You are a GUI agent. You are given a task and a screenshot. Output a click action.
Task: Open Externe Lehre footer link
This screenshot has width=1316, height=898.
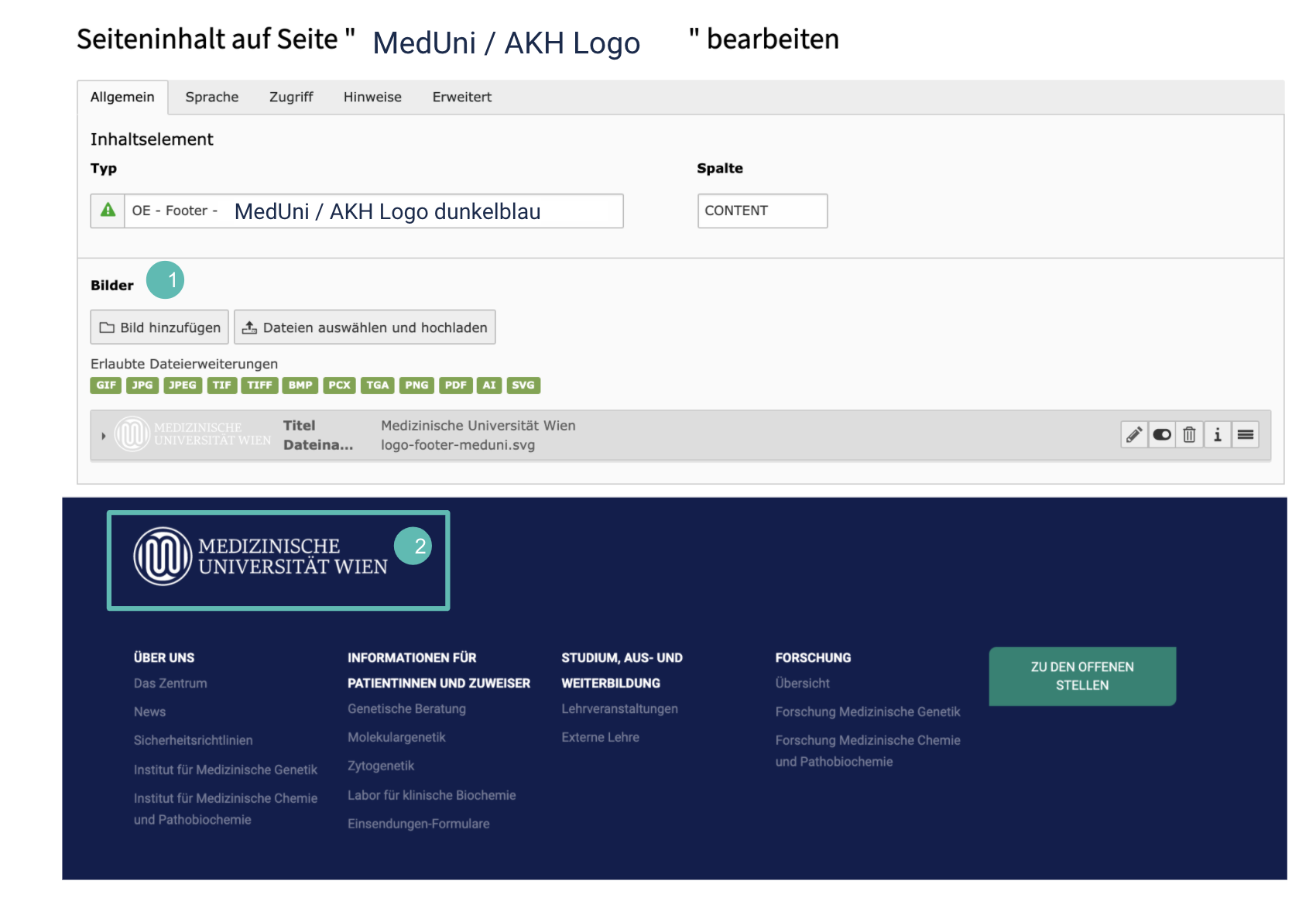pyautogui.click(x=600, y=738)
